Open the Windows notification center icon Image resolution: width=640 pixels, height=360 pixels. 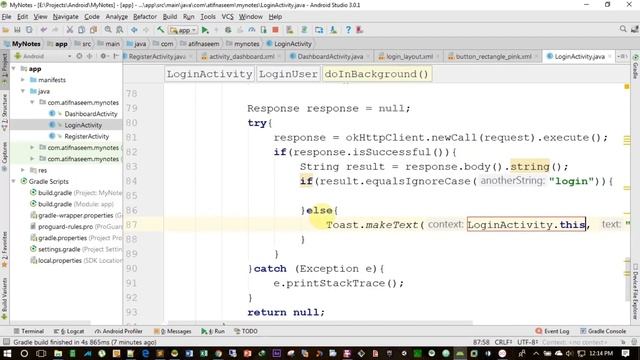(x=626, y=353)
